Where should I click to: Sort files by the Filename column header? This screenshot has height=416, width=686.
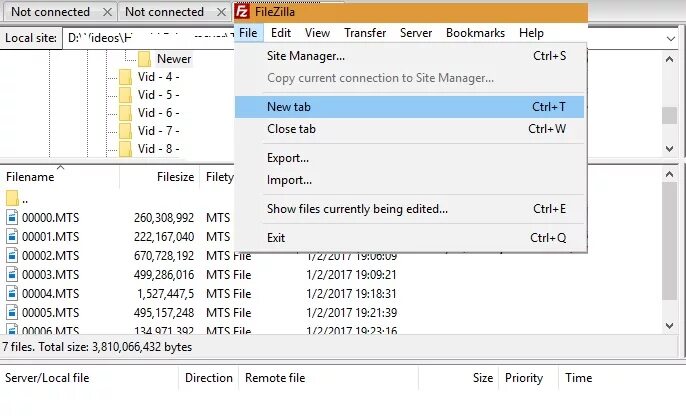[x=30, y=177]
